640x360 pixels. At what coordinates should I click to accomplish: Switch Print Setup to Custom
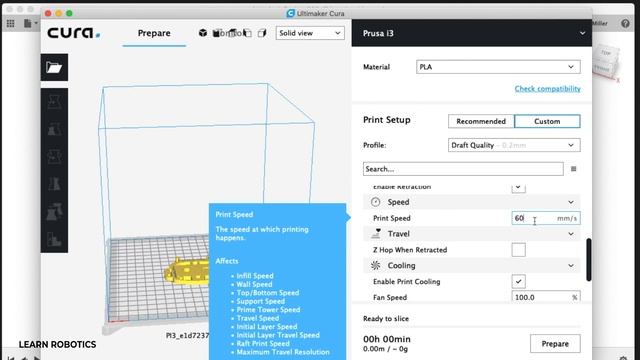click(547, 121)
